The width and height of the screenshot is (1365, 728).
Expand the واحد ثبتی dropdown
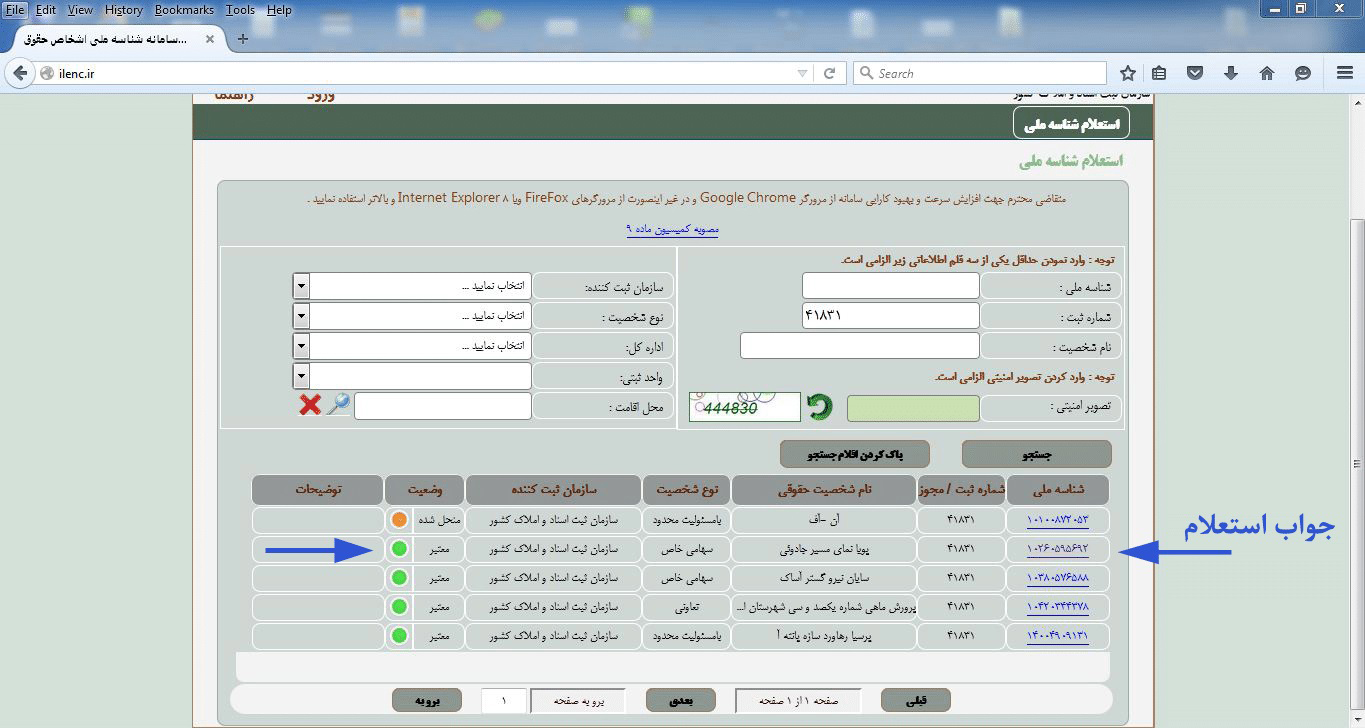(x=301, y=376)
